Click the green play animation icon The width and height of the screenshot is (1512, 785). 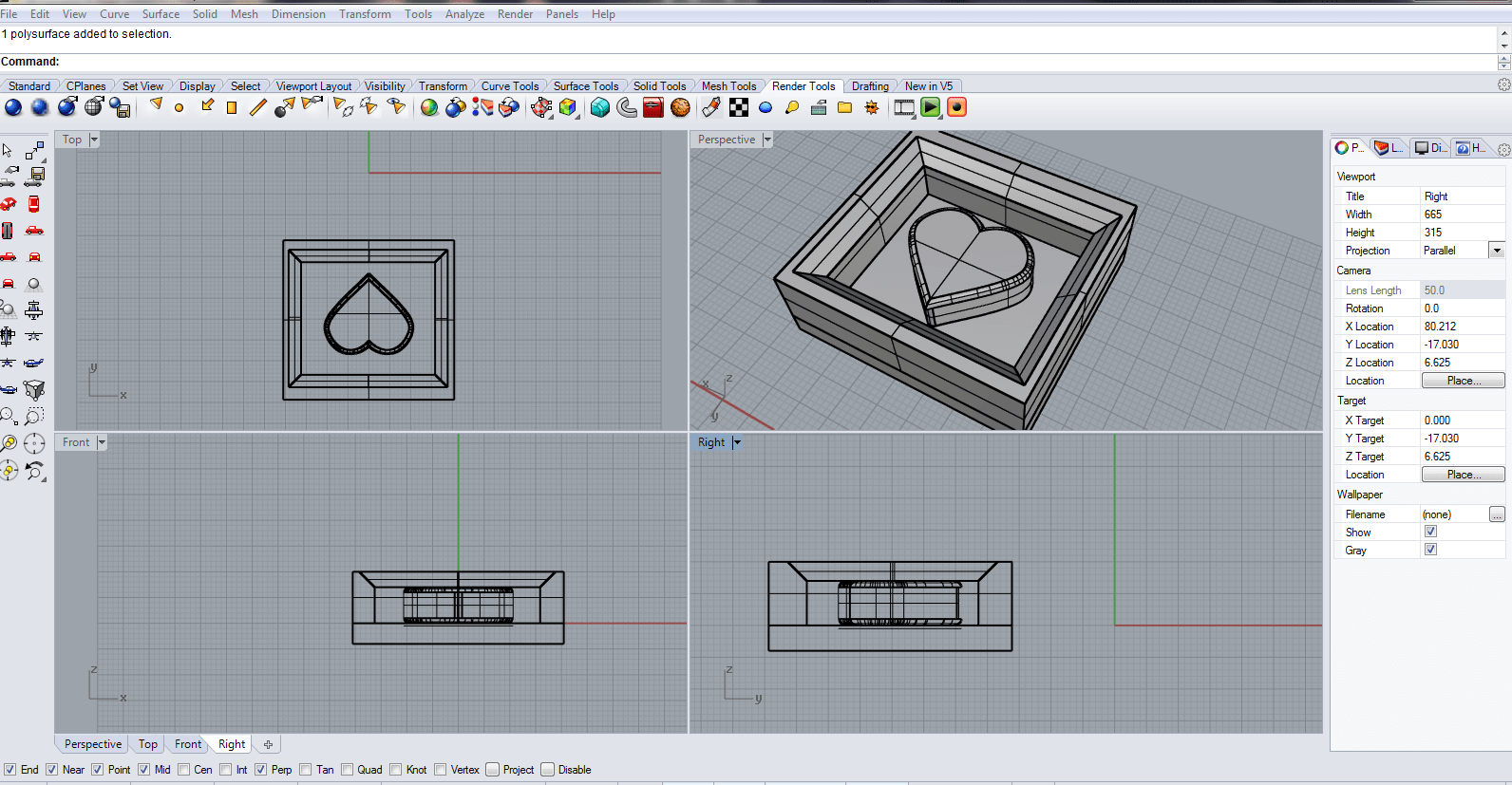pos(931,107)
